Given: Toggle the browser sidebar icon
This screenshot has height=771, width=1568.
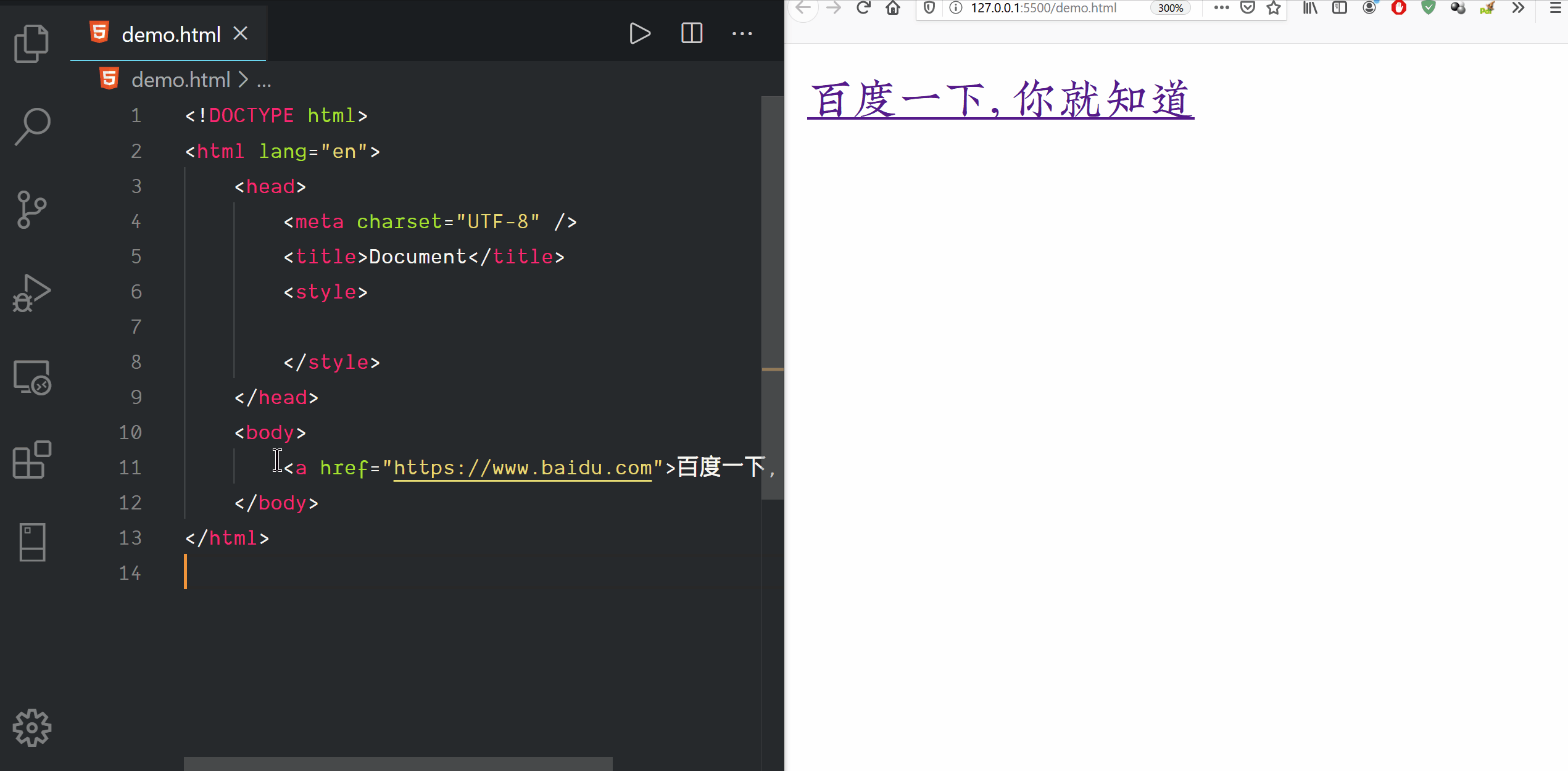Looking at the screenshot, I should [1339, 8].
